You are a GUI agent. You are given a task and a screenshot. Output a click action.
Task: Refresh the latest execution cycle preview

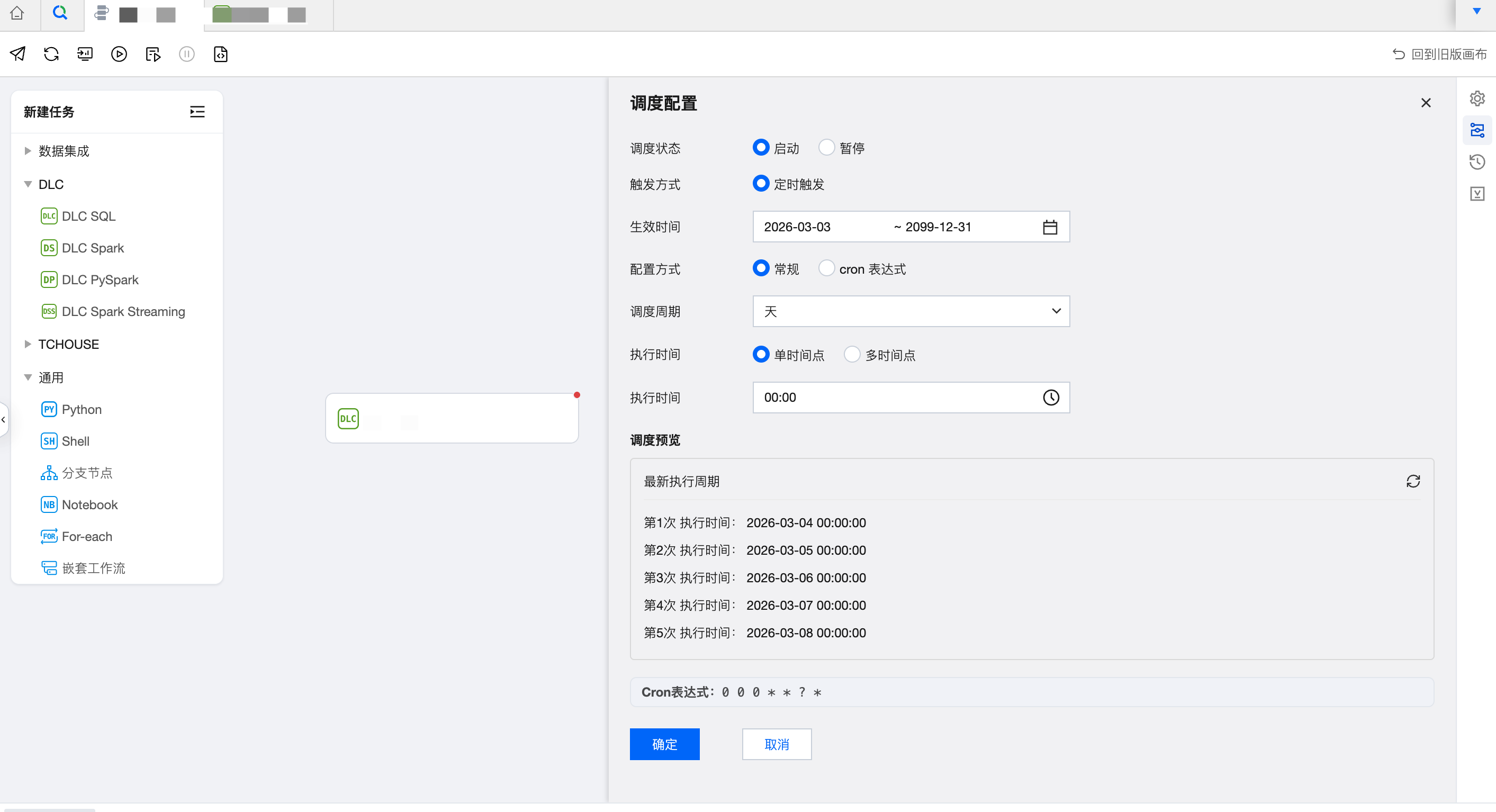1412,481
